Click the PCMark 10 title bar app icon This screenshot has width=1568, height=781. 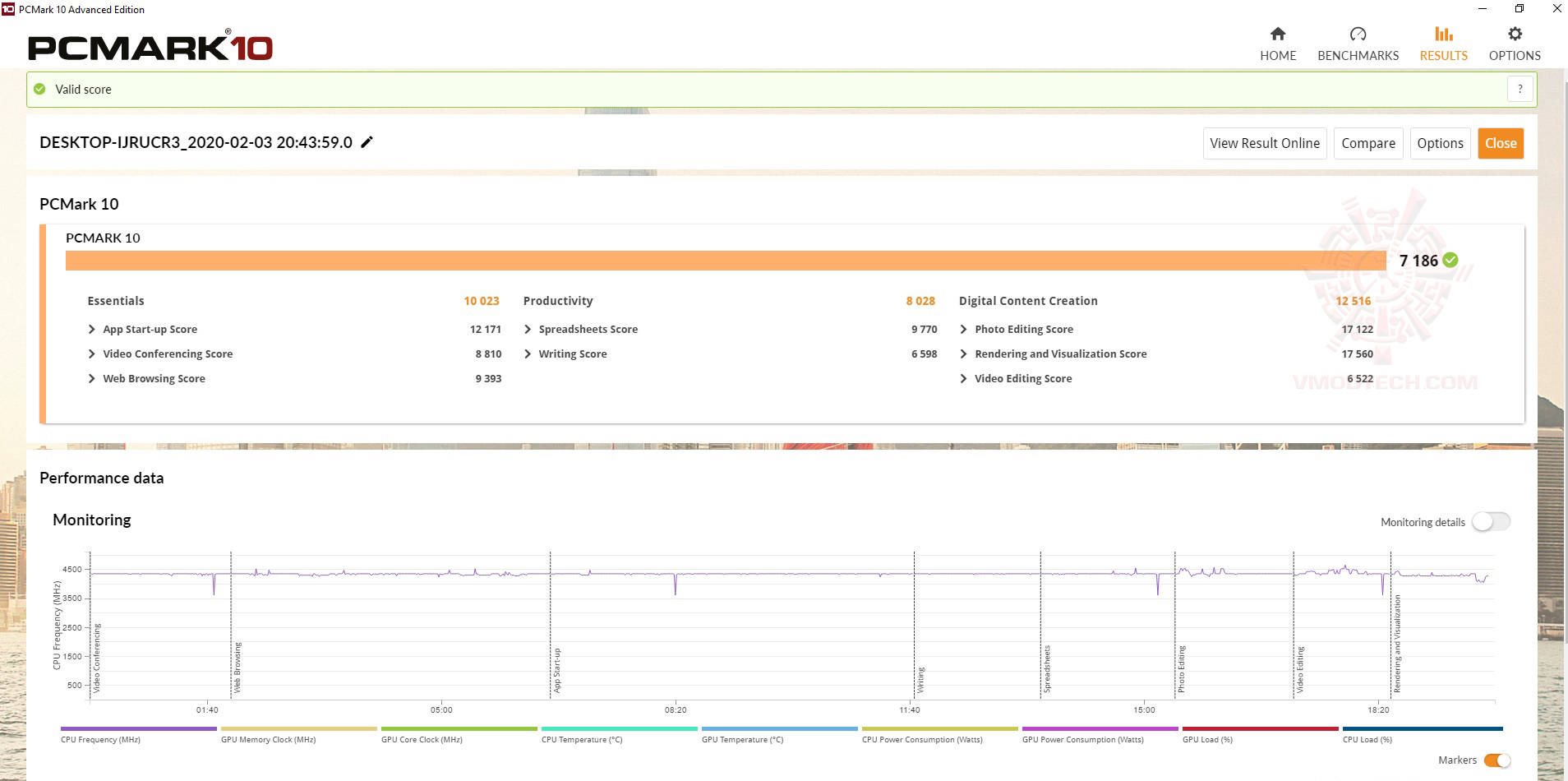point(8,9)
